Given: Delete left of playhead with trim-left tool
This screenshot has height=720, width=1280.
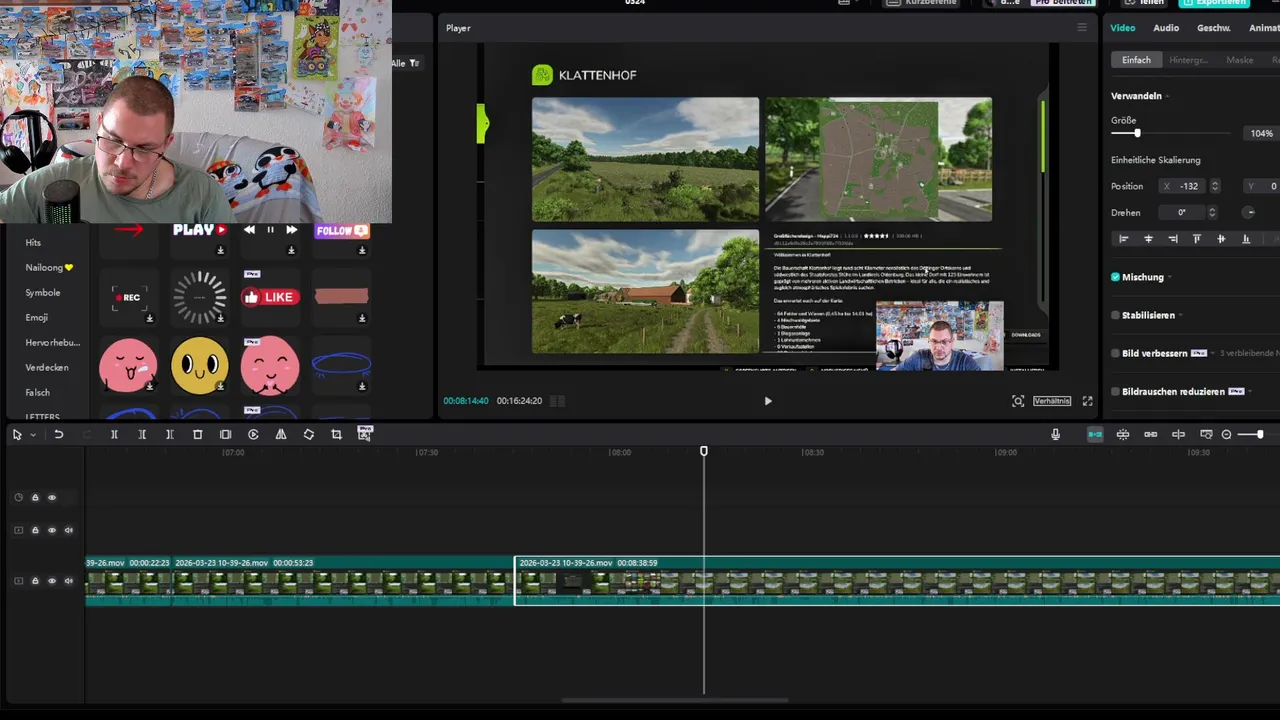Looking at the screenshot, I should point(142,434).
